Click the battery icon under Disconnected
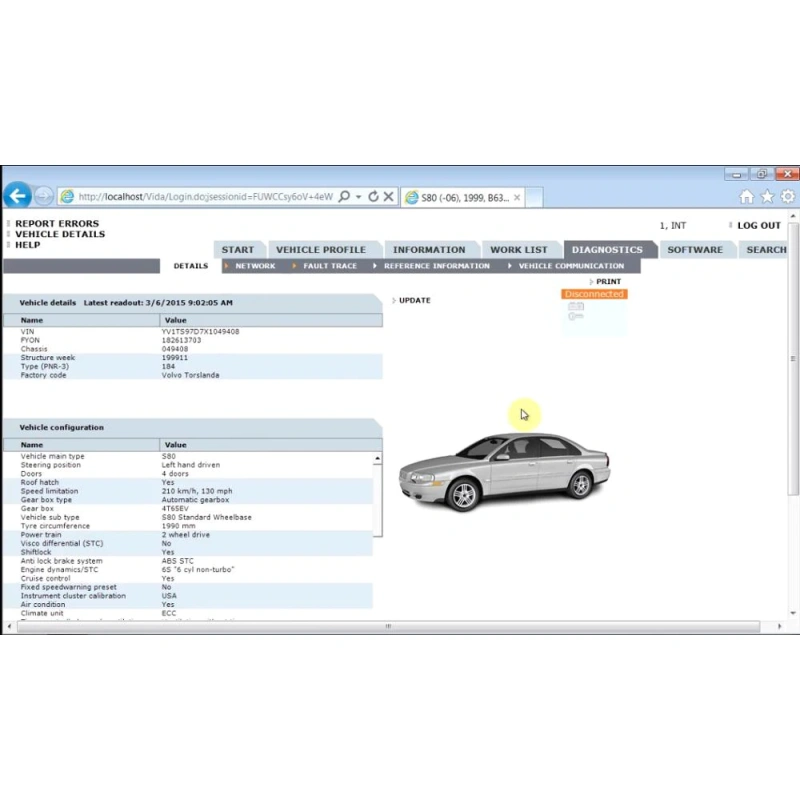800x800 pixels. tap(576, 306)
